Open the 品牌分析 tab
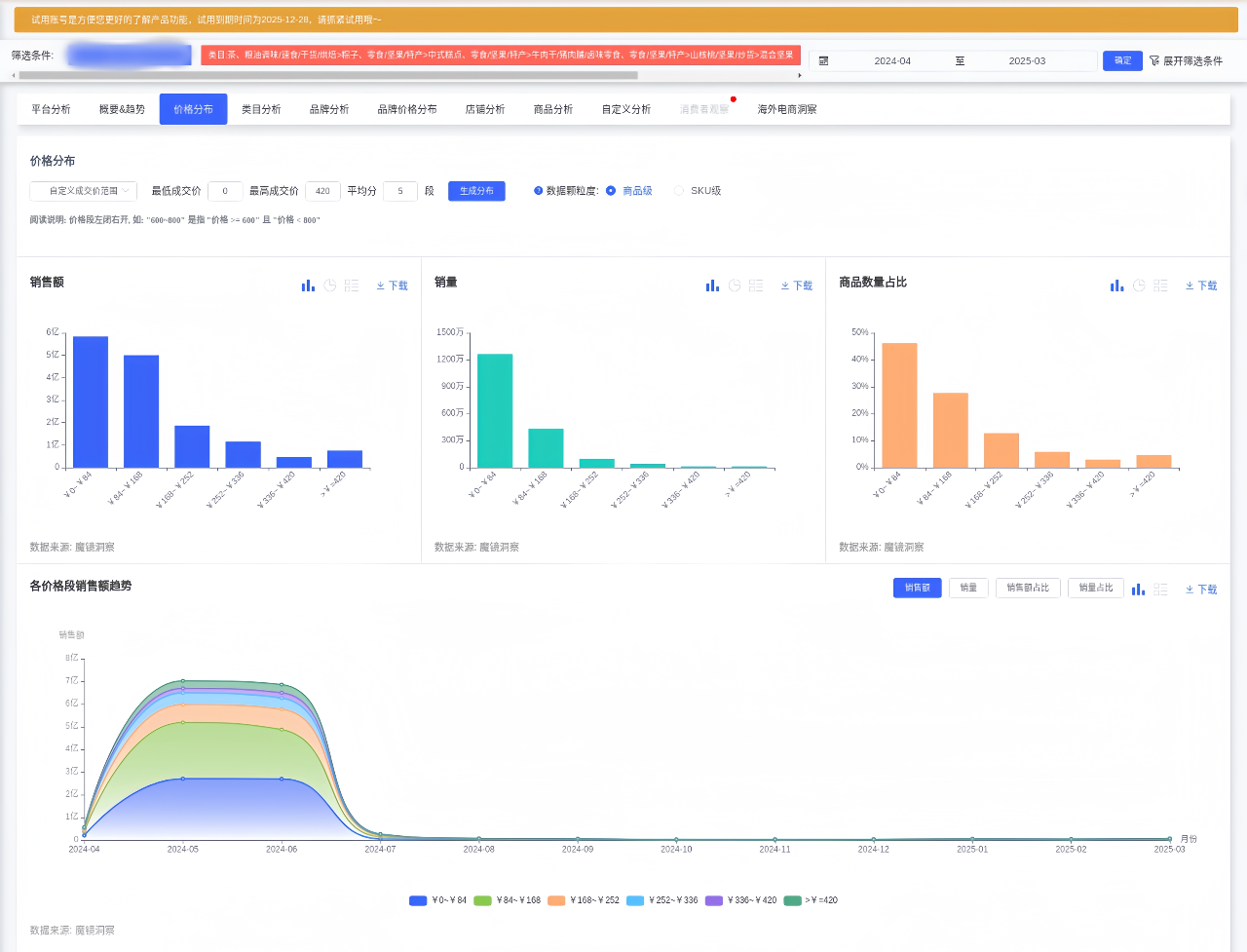1247x952 pixels. coord(329,109)
